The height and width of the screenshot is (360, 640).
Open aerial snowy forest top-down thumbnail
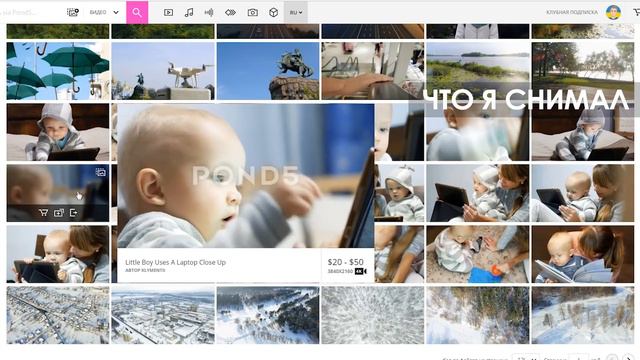tap(373, 315)
